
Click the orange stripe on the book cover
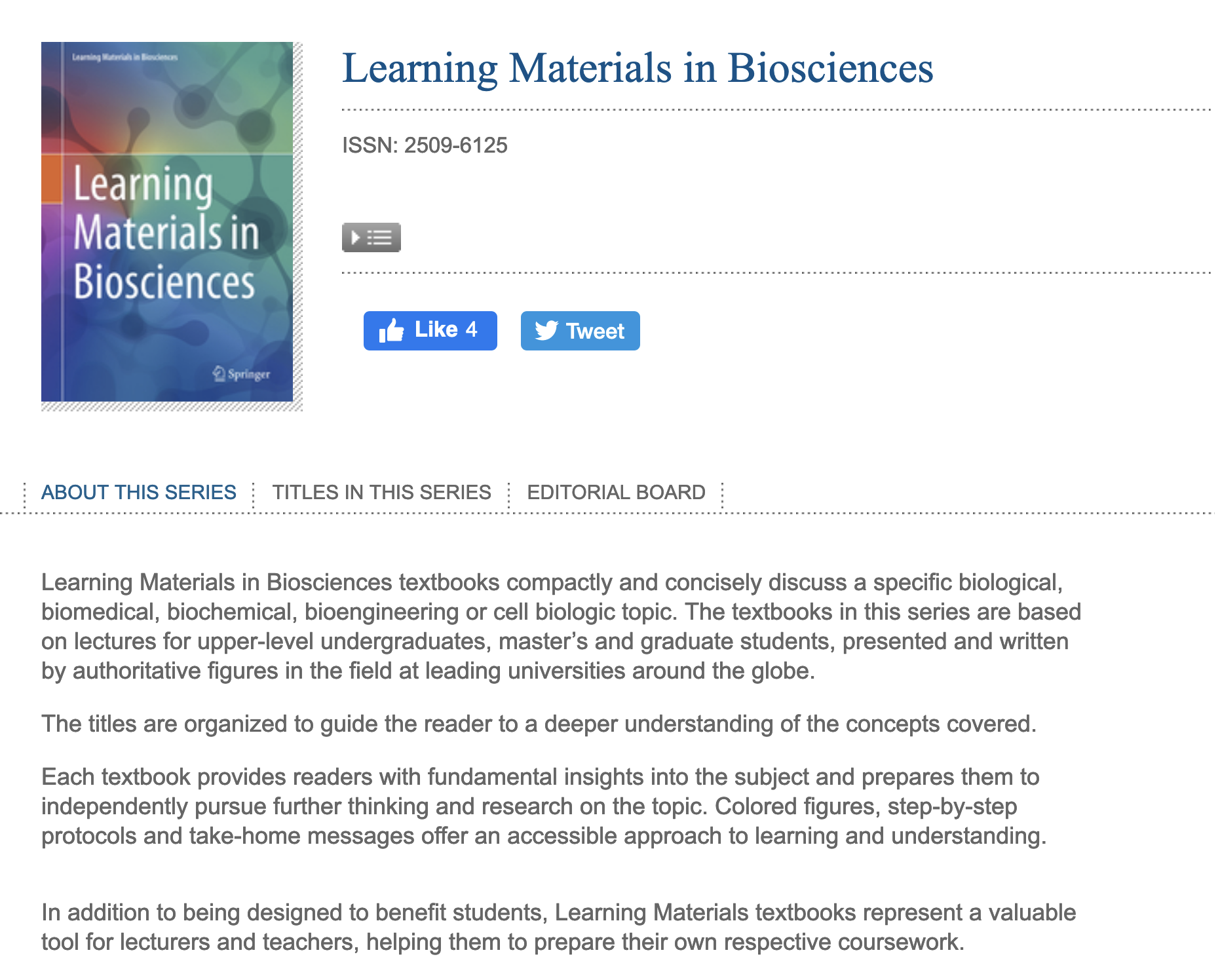(51, 178)
